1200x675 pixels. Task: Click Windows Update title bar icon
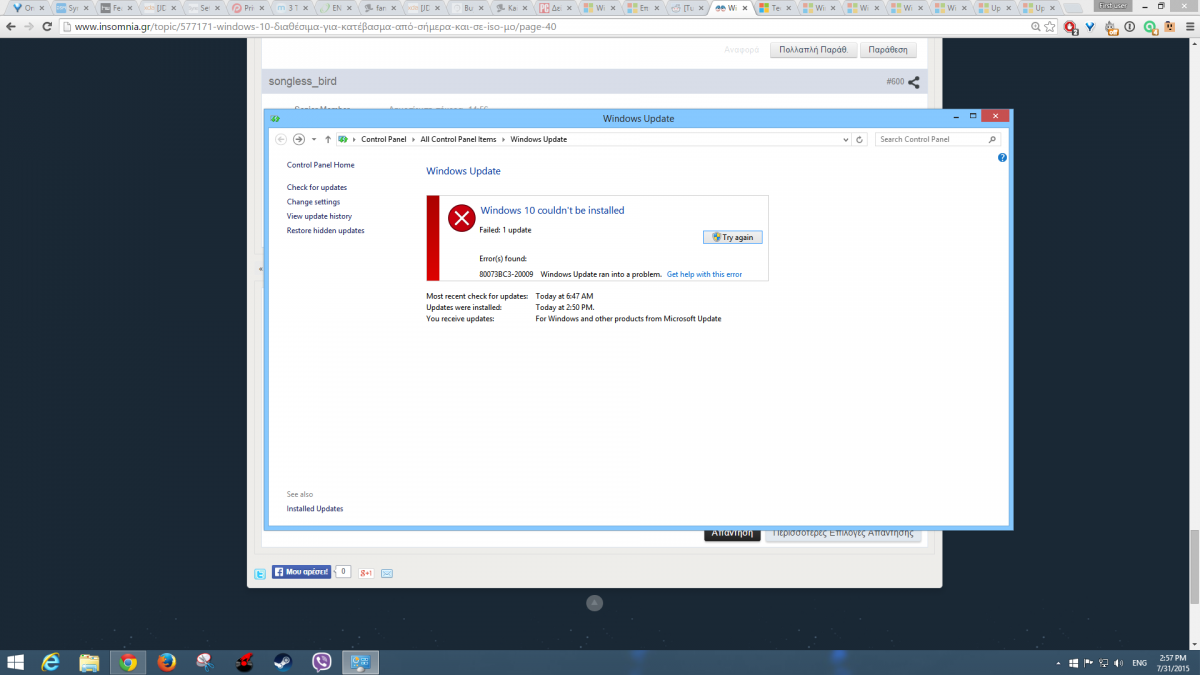pyautogui.click(x=276, y=118)
